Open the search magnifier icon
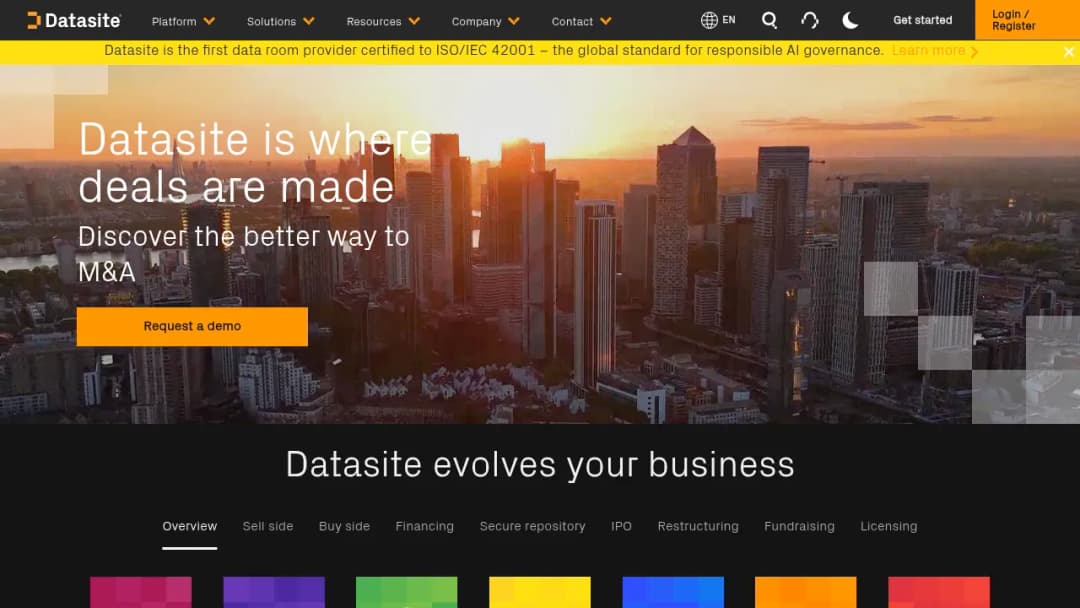 pyautogui.click(x=769, y=21)
